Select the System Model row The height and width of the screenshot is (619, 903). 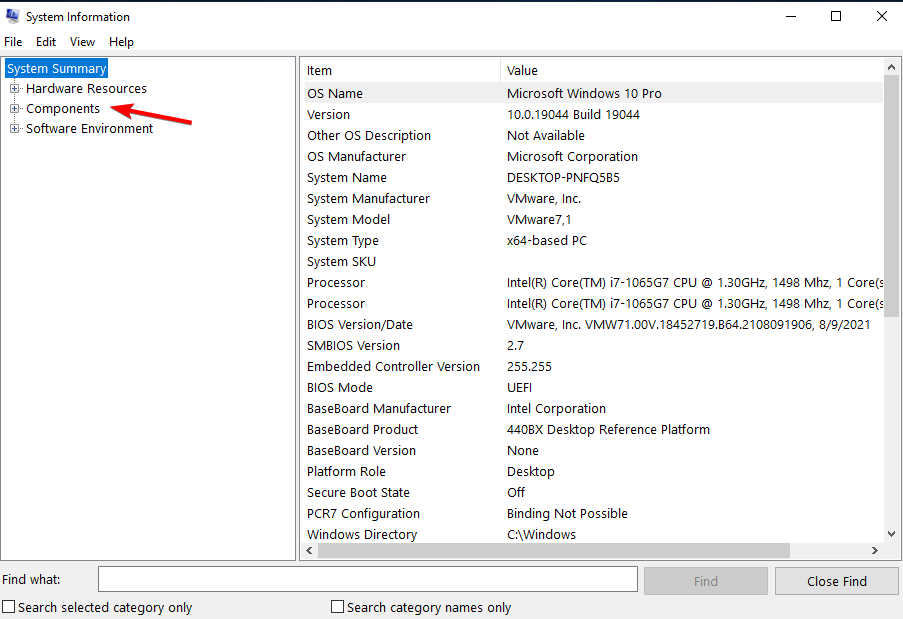(594, 219)
